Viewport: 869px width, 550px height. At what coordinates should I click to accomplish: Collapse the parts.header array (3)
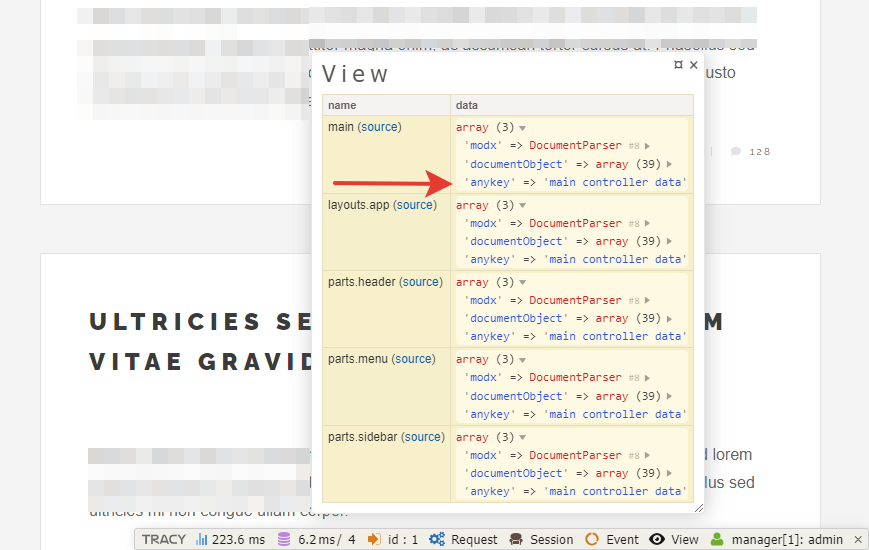click(522, 283)
